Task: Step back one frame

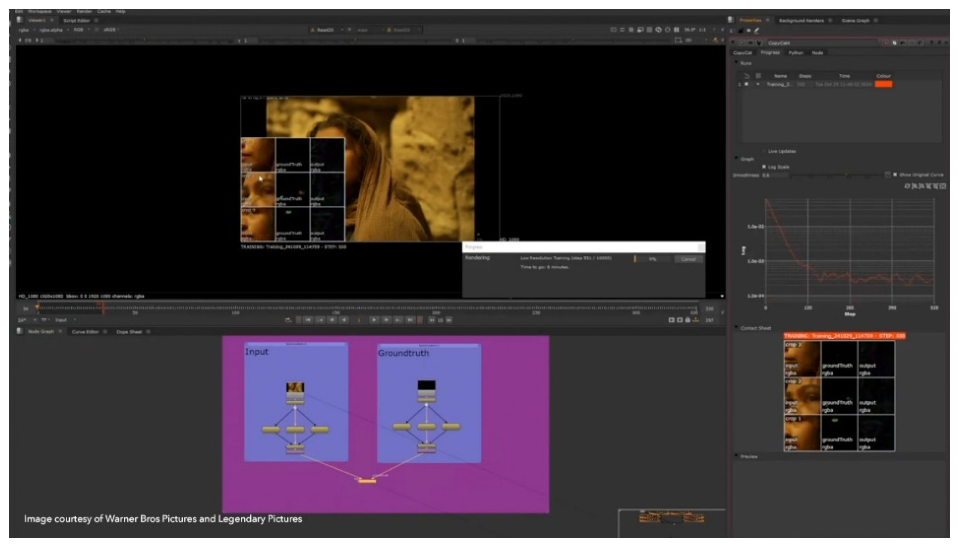Action: [x=332, y=319]
